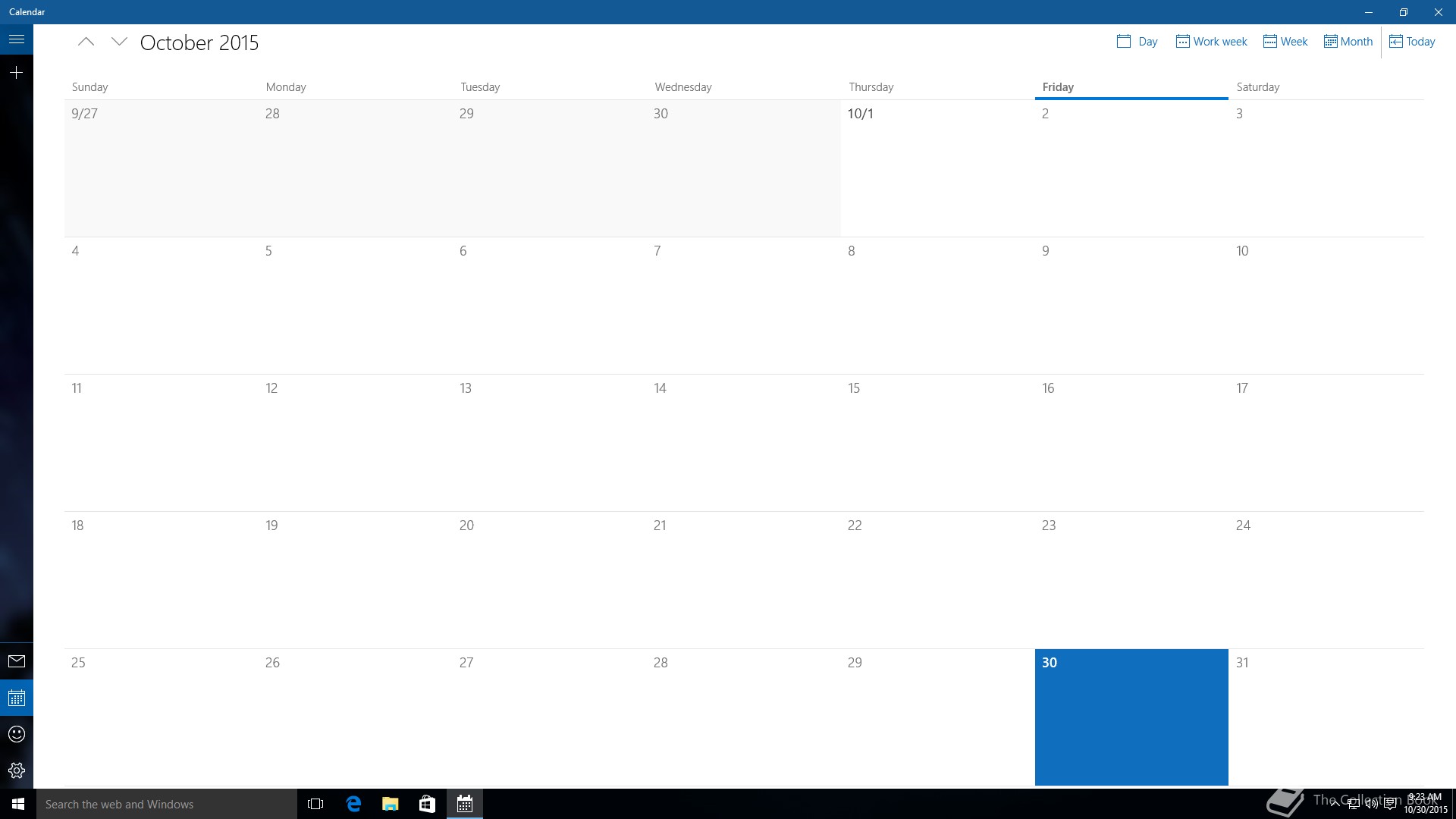This screenshot has height=819, width=1456.
Task: Select the 10/1 date cell
Action: click(x=938, y=168)
